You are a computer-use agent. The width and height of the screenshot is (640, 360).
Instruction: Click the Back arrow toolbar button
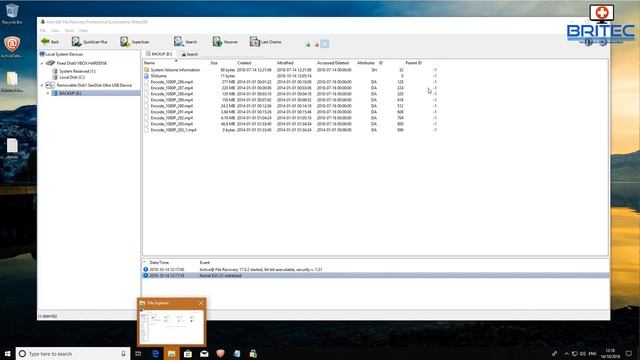click(50, 42)
